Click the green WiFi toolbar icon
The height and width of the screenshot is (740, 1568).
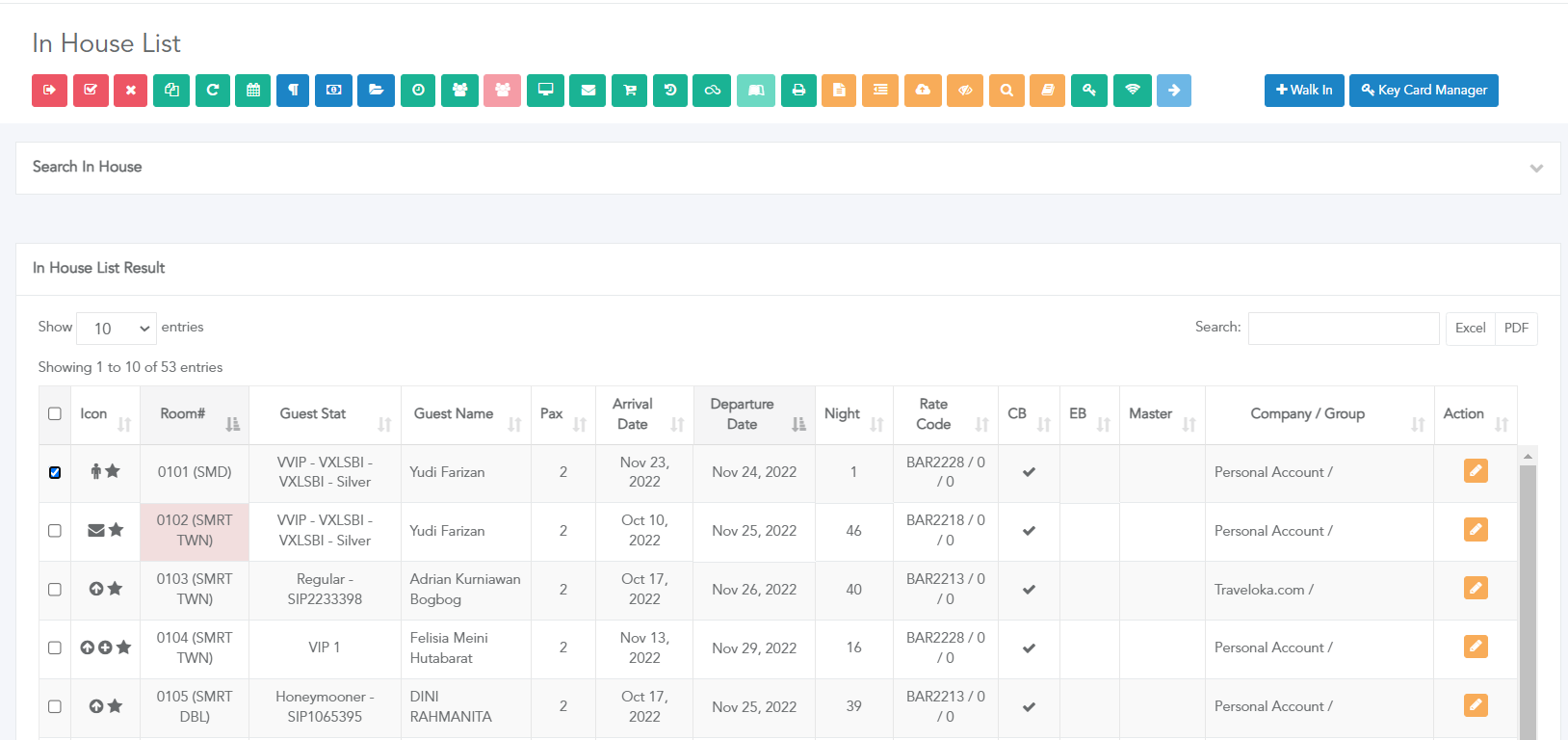click(1133, 91)
